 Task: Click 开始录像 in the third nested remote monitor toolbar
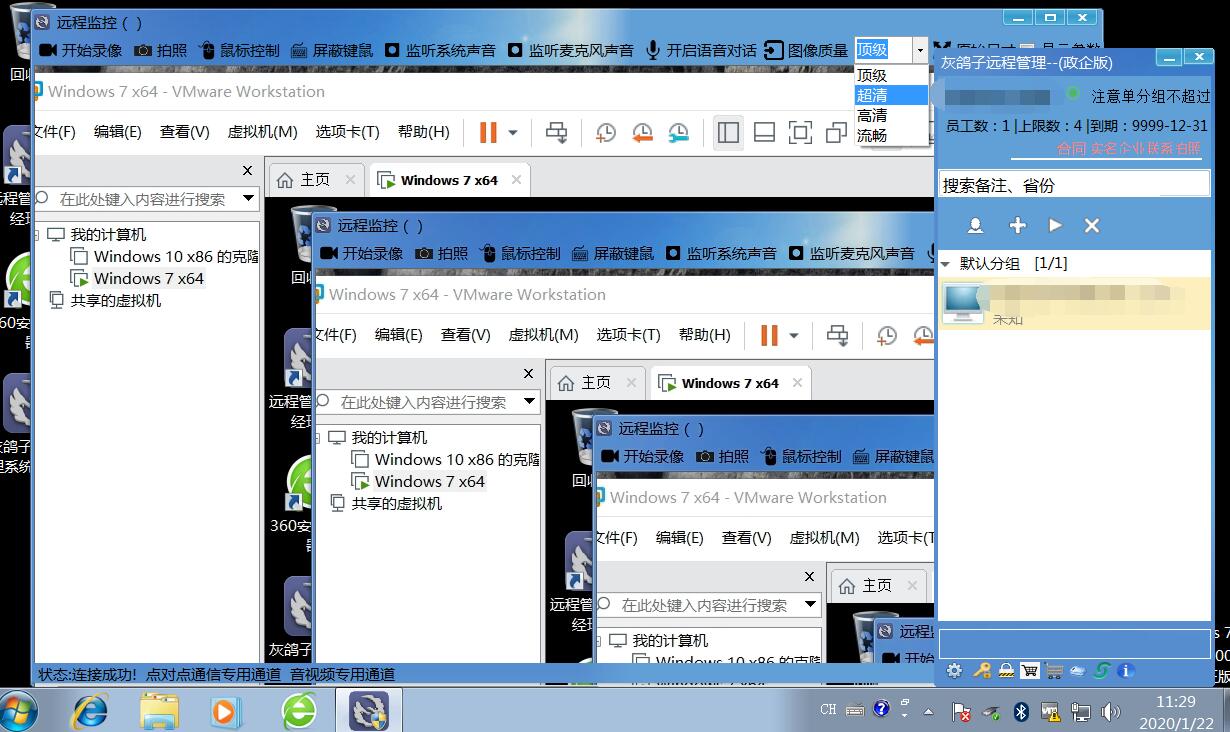[x=643, y=456]
